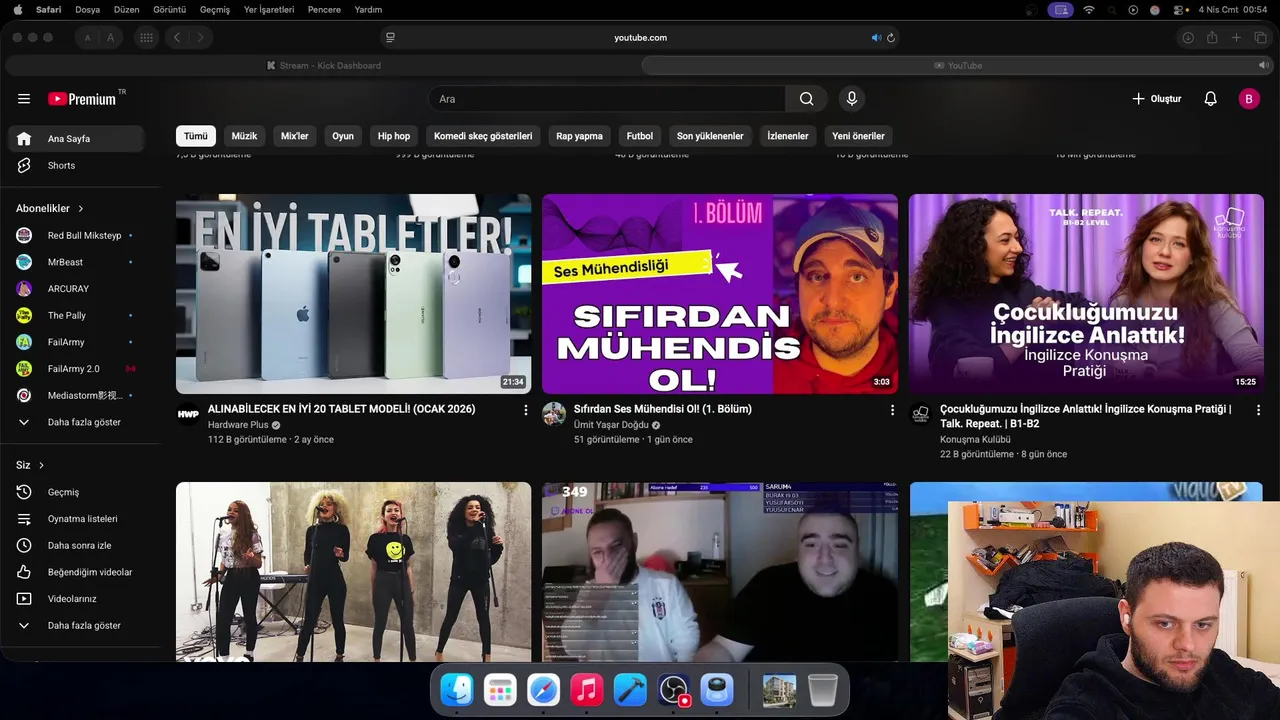Open Safari share button
Screen dimensions: 1280x720
click(1212, 38)
